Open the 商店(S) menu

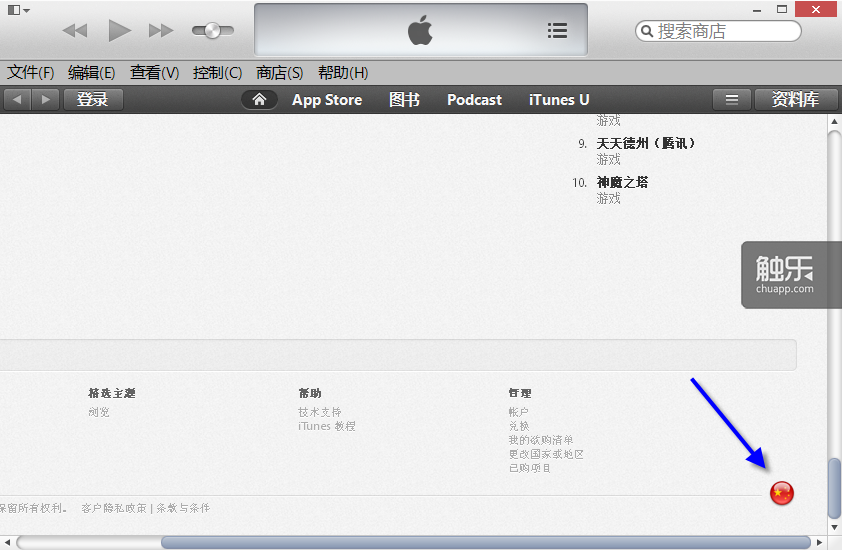279,73
